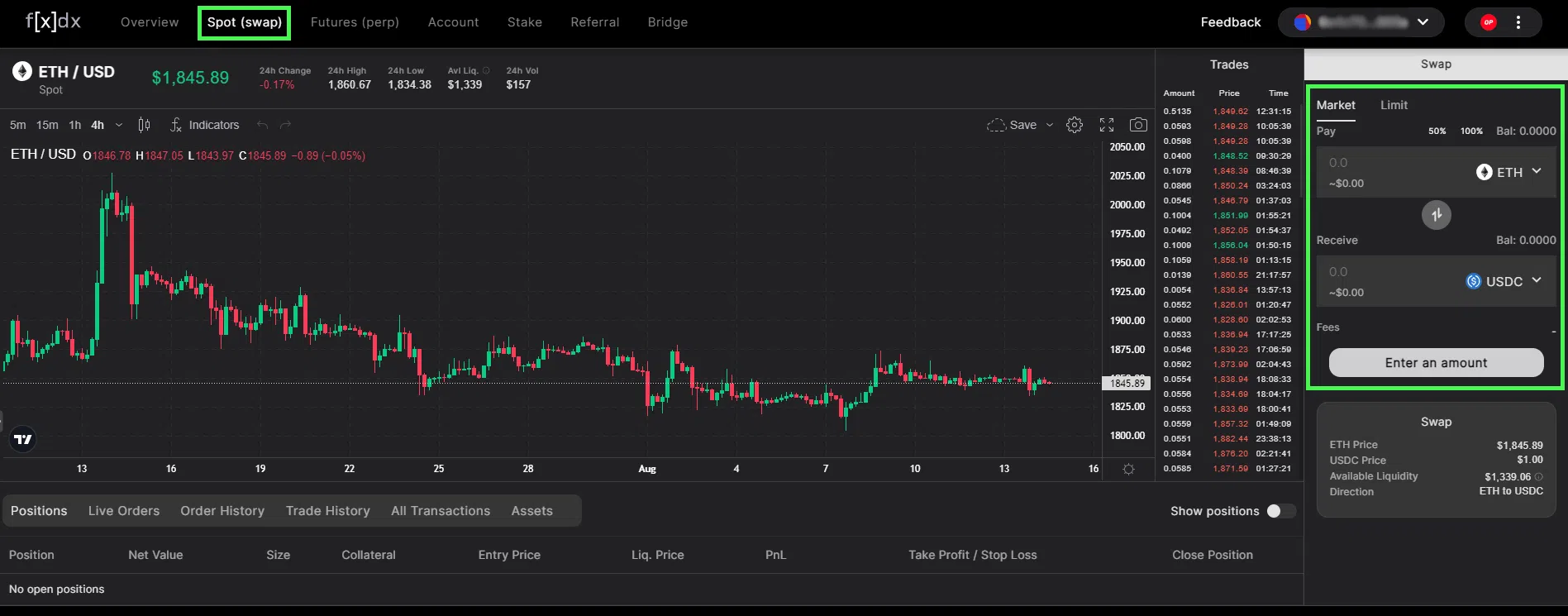
Task: Click the 1845.89 price label on the axis
Action: tap(1127, 384)
